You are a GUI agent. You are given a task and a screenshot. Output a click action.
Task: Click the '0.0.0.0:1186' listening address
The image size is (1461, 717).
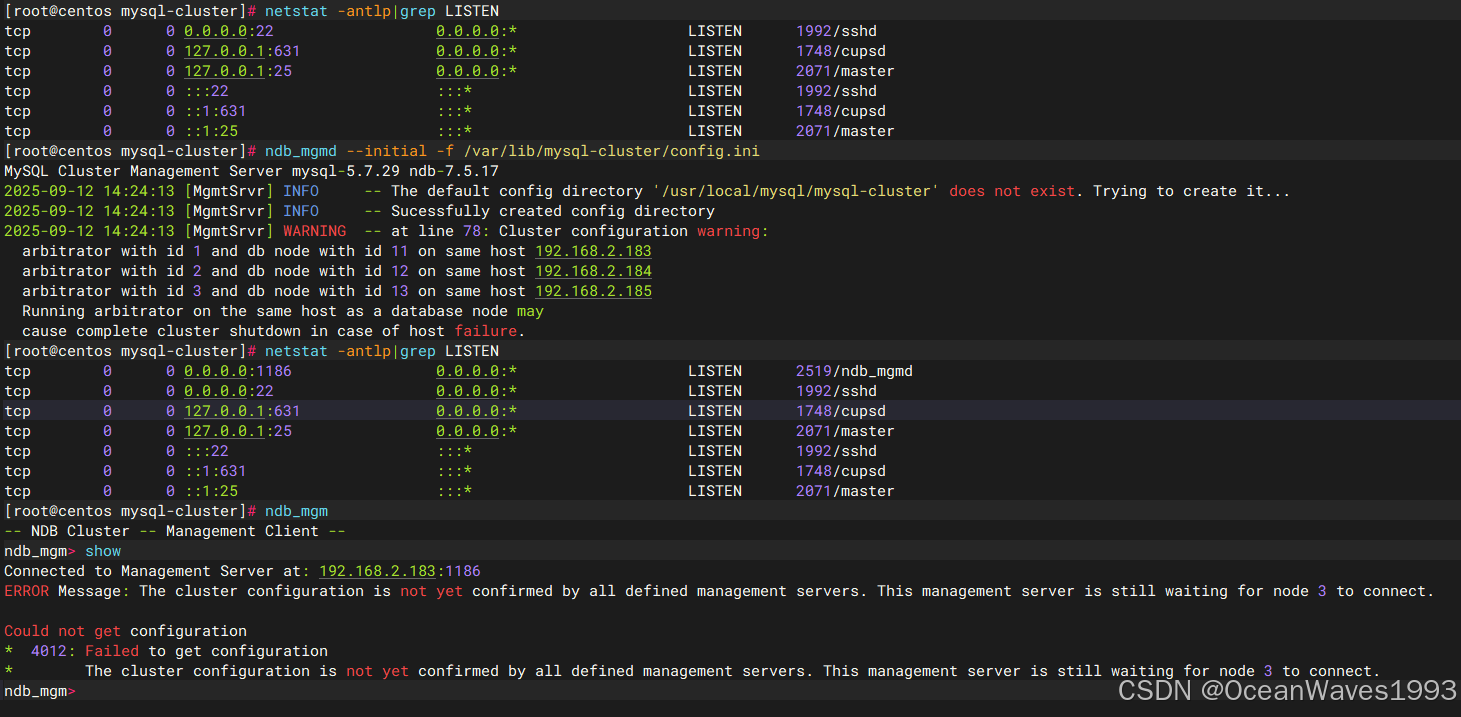point(238,371)
